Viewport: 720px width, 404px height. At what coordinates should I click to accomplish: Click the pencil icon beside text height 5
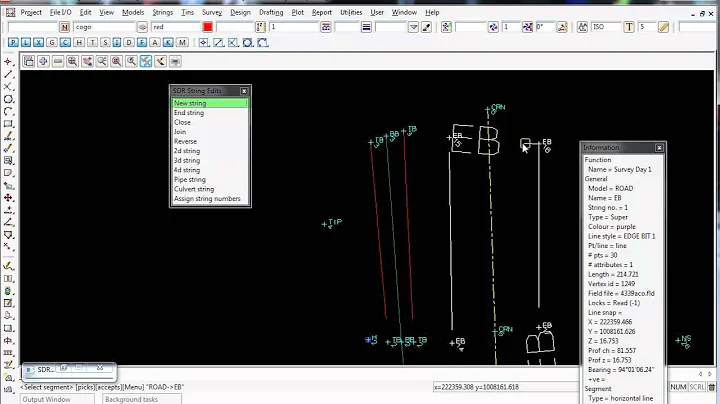pyautogui.click(x=663, y=27)
